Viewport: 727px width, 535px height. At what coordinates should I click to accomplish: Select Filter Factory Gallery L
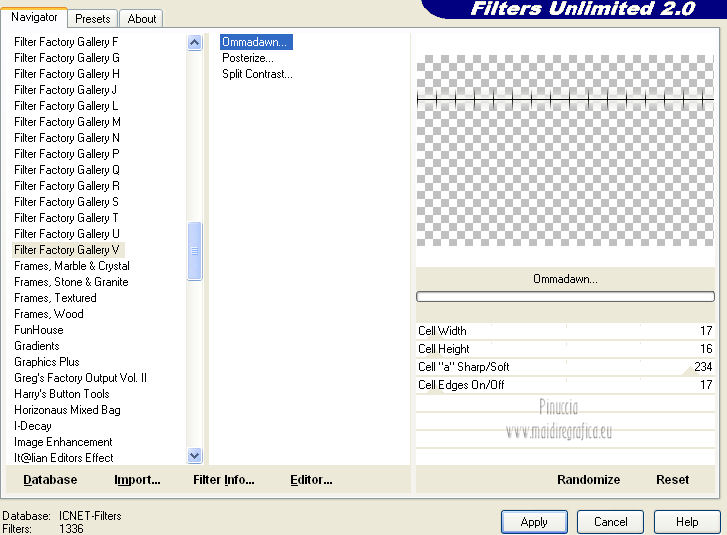(66, 106)
